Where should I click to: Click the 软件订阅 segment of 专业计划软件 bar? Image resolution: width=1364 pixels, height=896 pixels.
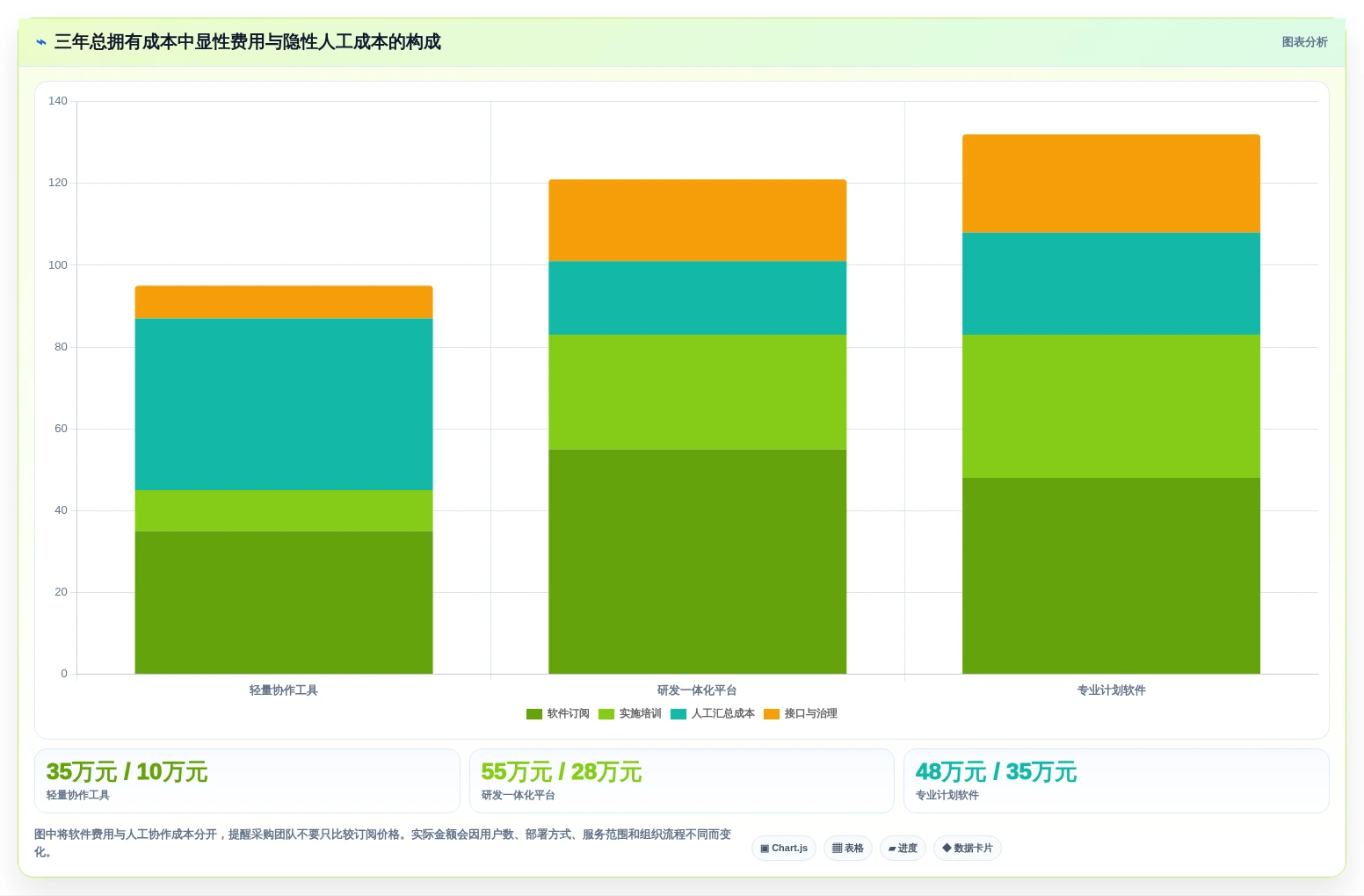[x=1112, y=575]
